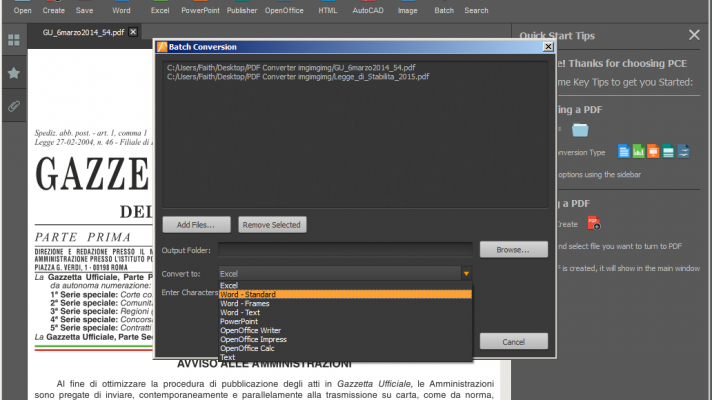Screen dimensions: 712x400
Task: Choose PowerPoint from the dropdown list
Action: click(345, 321)
